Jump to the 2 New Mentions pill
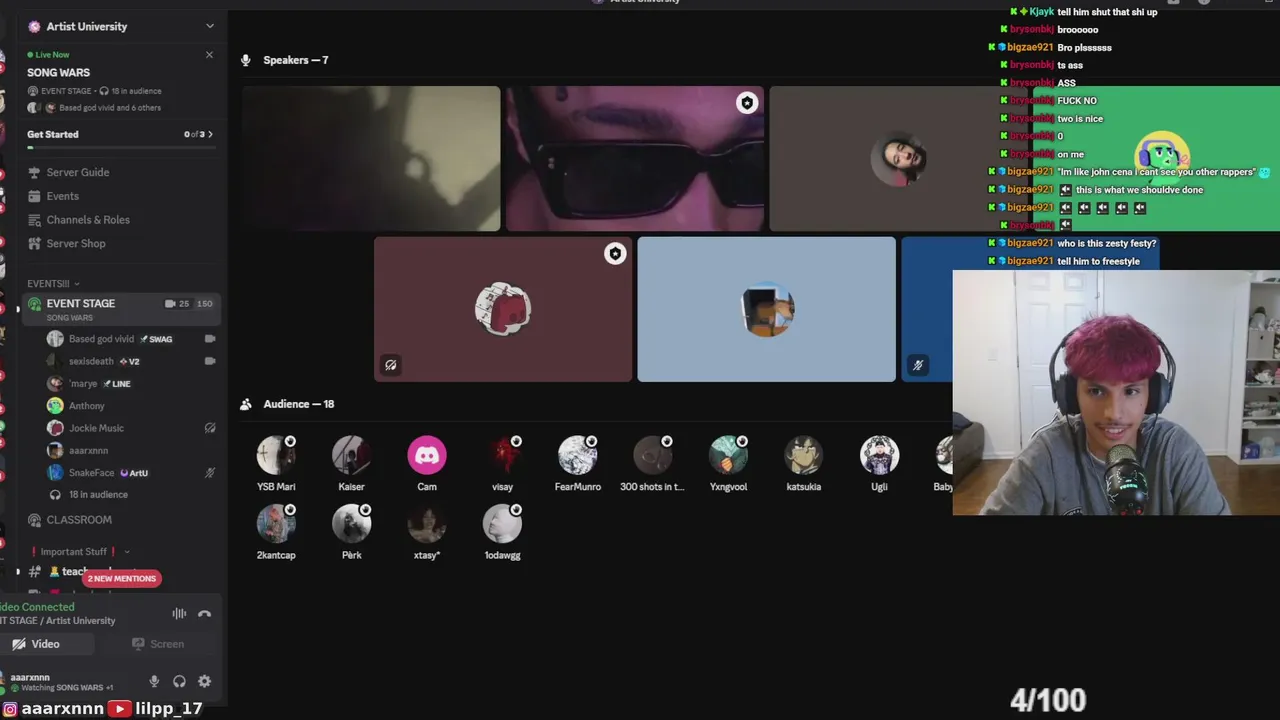 point(122,578)
